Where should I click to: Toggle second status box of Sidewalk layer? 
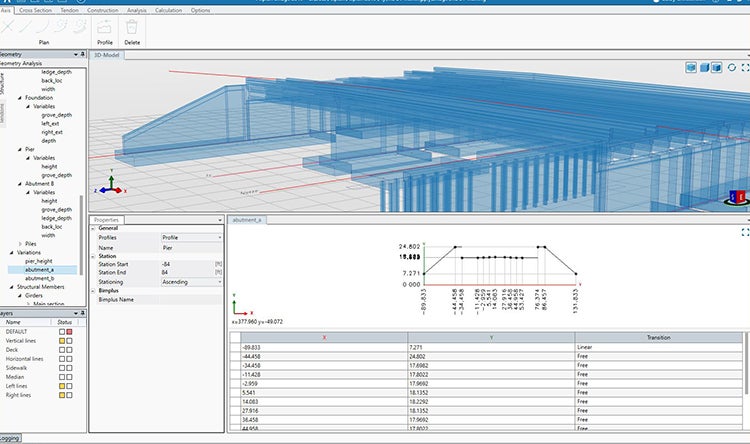pos(69,368)
